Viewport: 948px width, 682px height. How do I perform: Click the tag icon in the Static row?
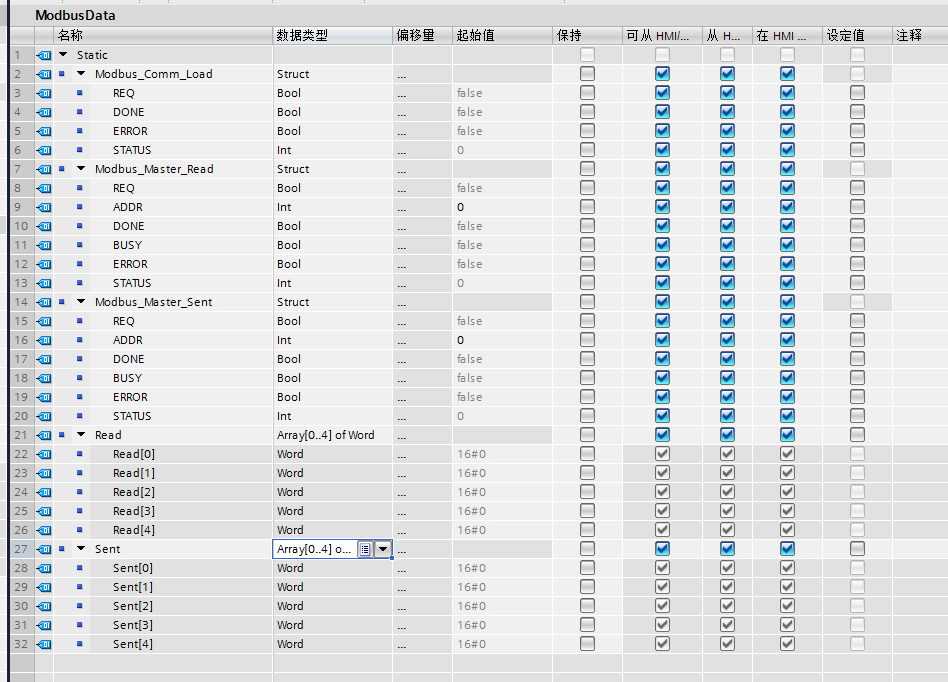pos(44,55)
